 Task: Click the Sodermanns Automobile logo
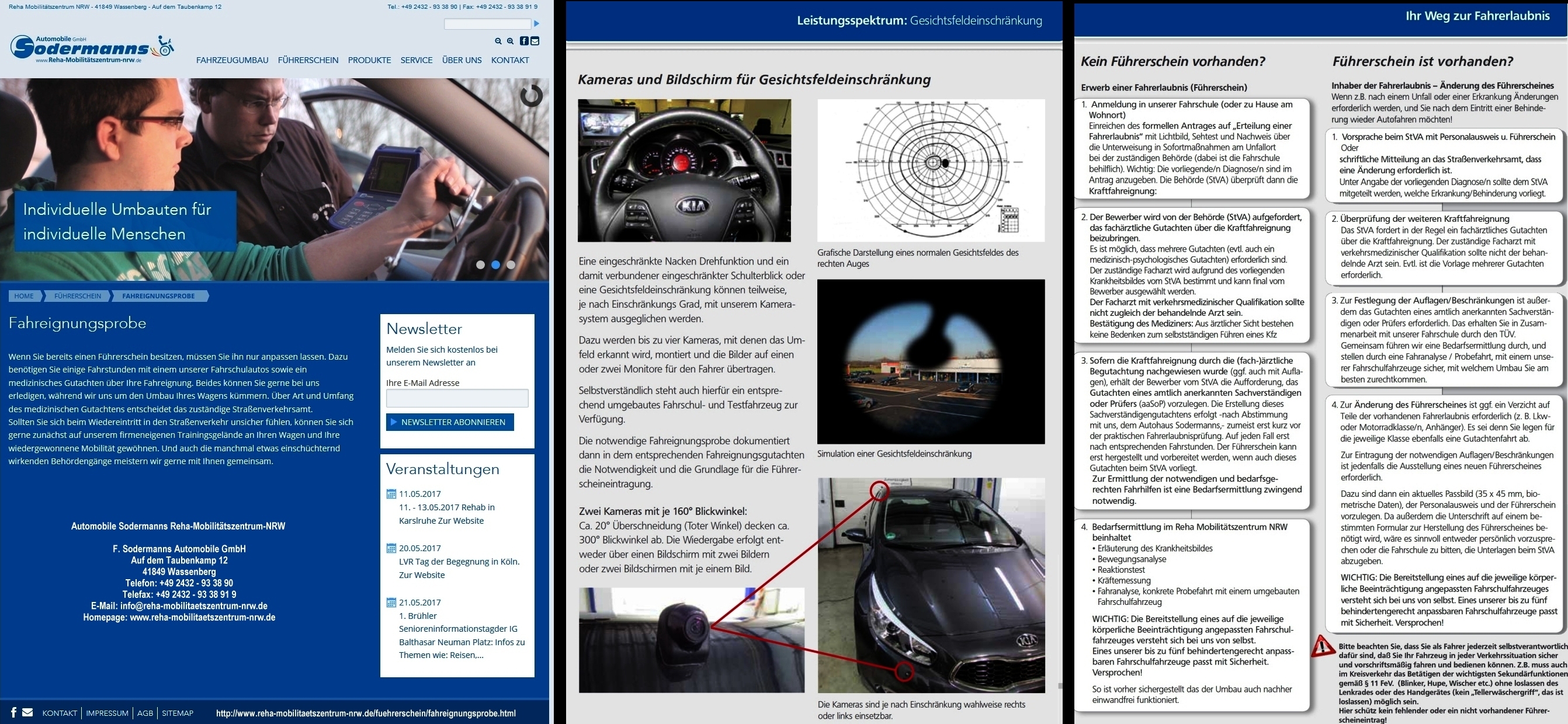click(92, 48)
